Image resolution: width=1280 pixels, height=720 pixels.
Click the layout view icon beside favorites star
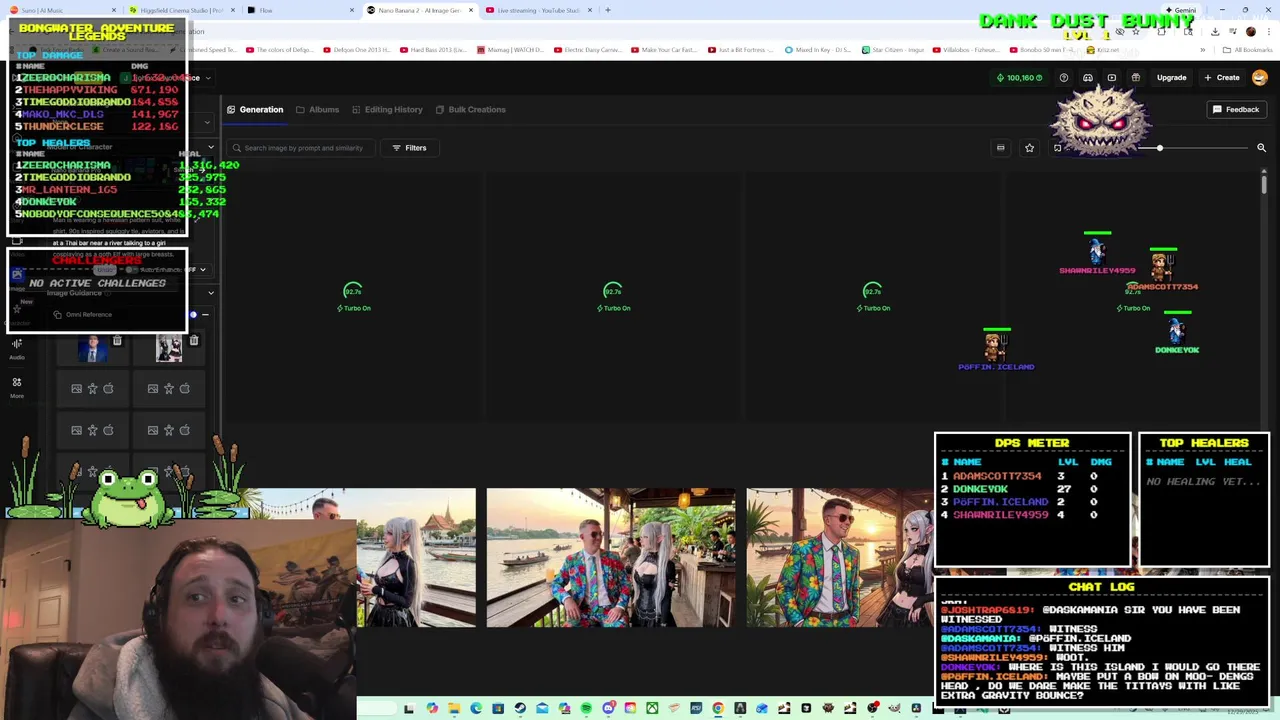(1000, 148)
